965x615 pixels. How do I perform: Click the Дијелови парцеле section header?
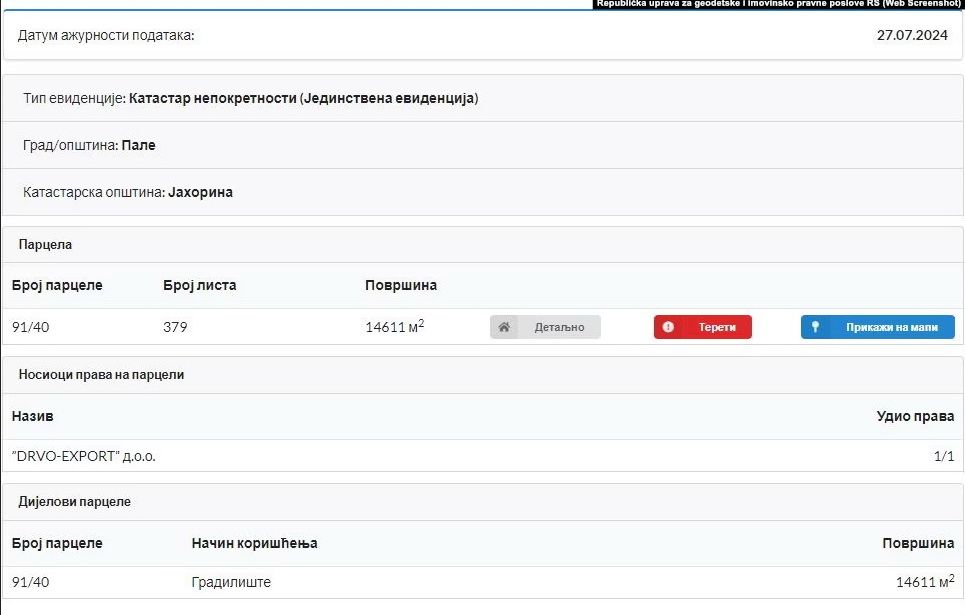74,501
